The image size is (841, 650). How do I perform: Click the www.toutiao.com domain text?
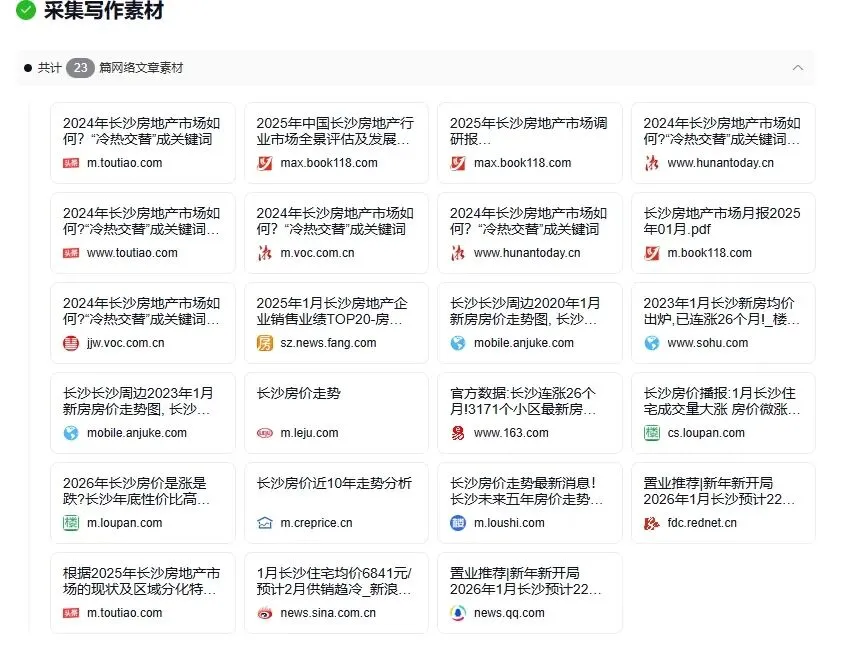pyautogui.click(x=132, y=253)
